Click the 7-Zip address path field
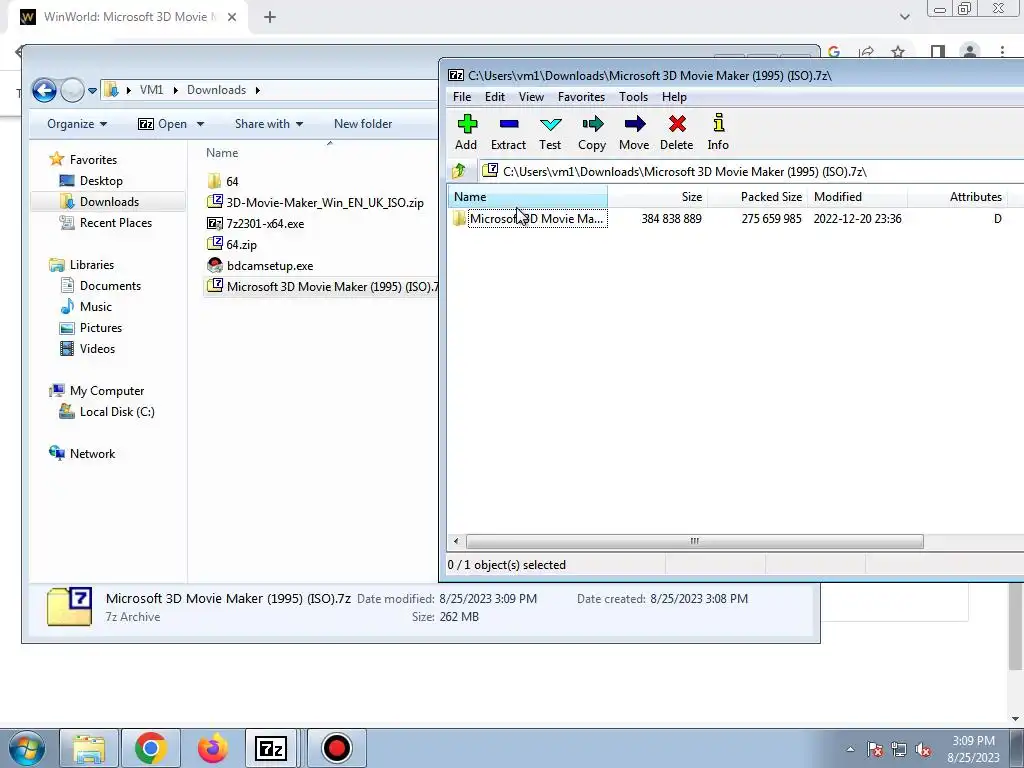This screenshot has height=768, width=1024. click(x=751, y=172)
